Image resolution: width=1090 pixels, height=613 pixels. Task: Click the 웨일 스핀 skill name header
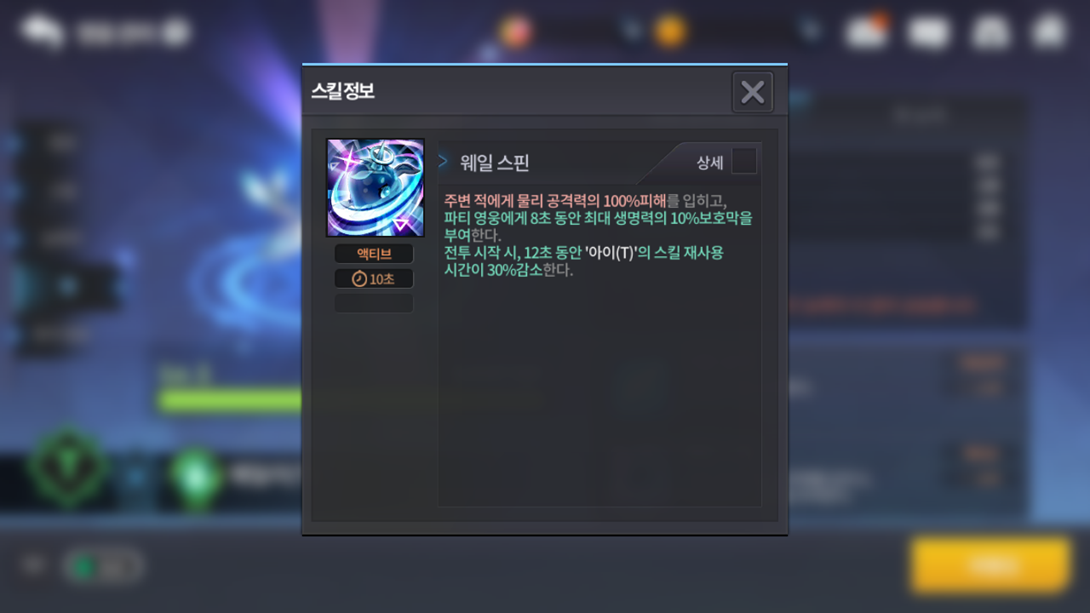[x=494, y=163]
